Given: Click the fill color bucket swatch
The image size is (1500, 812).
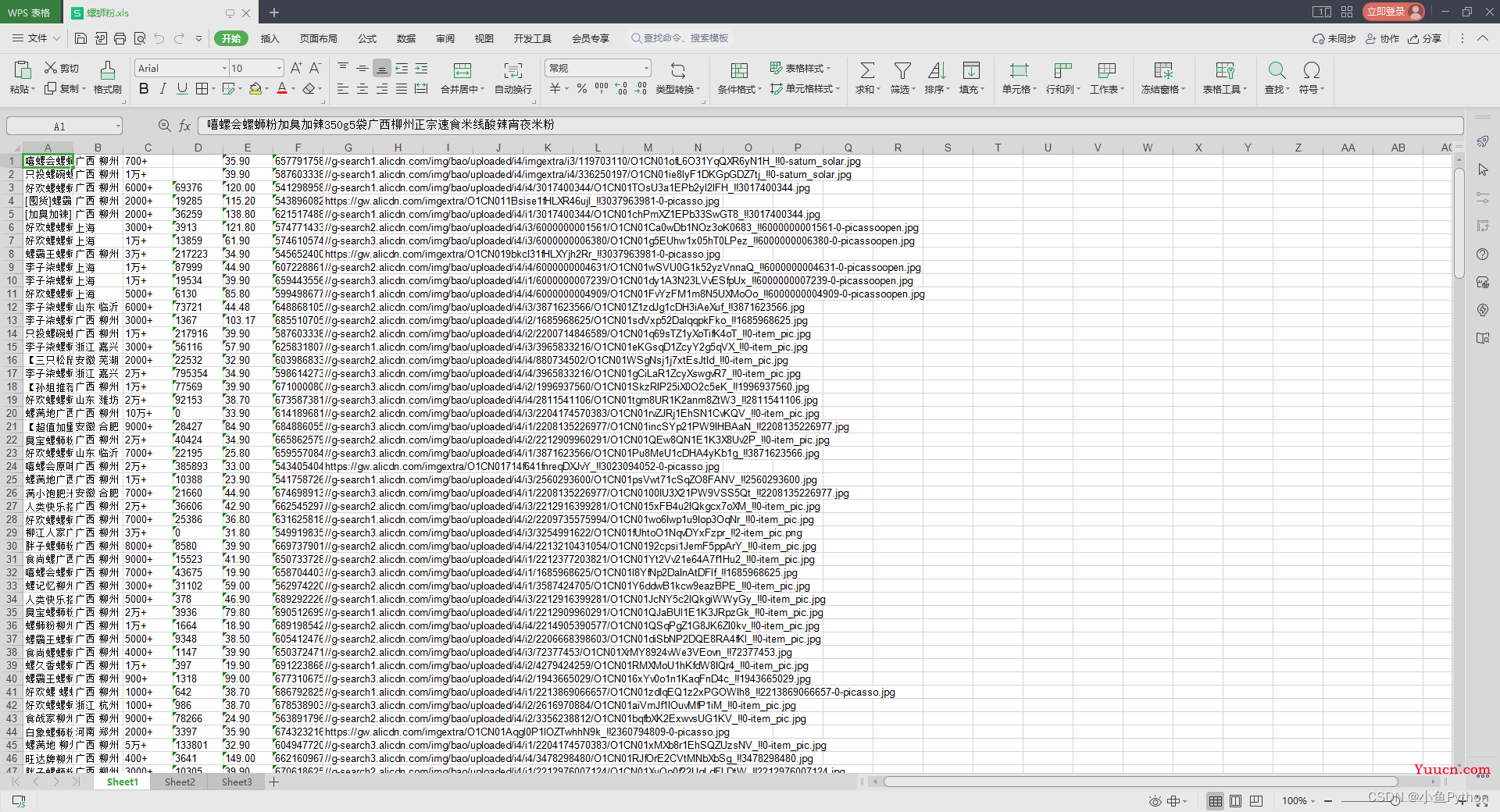Looking at the screenshot, I should 255,89.
